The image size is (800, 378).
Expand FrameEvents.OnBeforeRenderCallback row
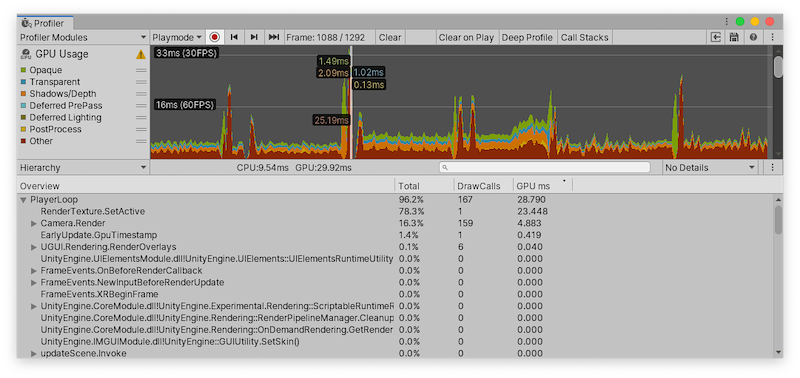pyautogui.click(x=34, y=270)
